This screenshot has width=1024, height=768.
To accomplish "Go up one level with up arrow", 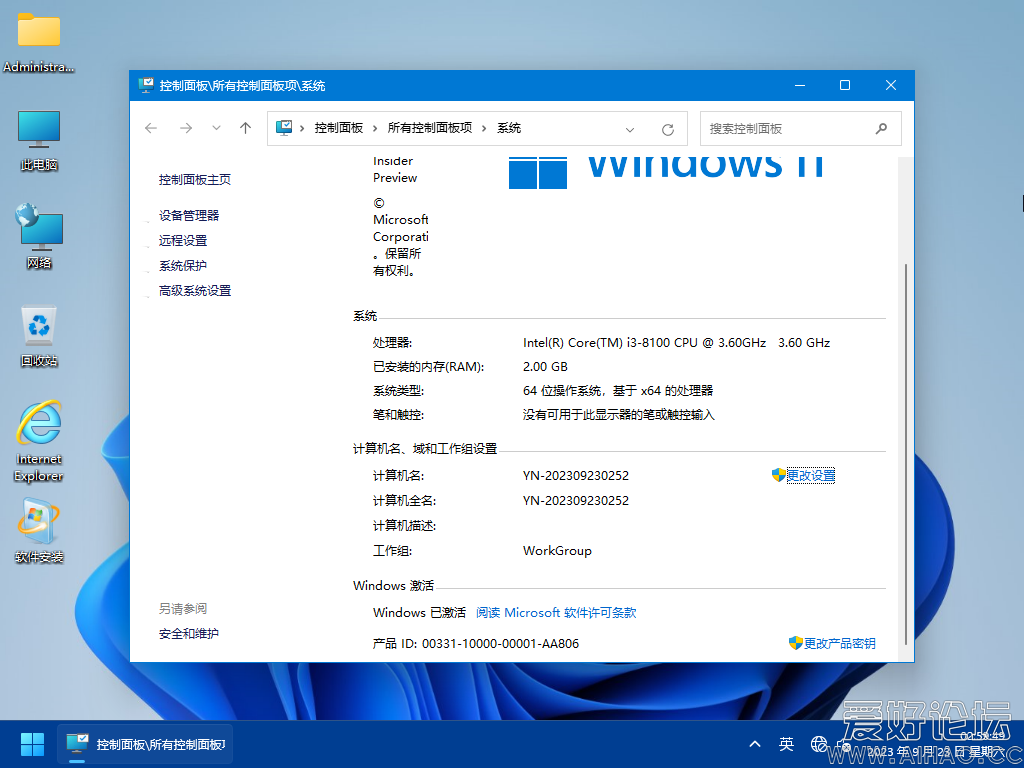I will point(245,128).
